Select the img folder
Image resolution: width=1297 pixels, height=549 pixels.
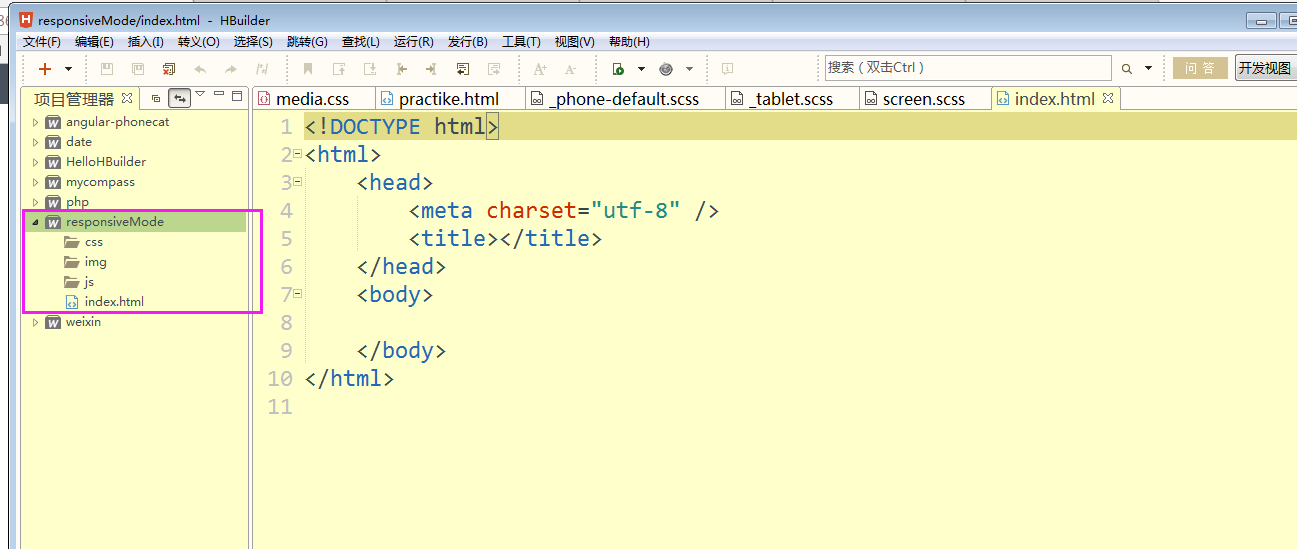[85, 262]
